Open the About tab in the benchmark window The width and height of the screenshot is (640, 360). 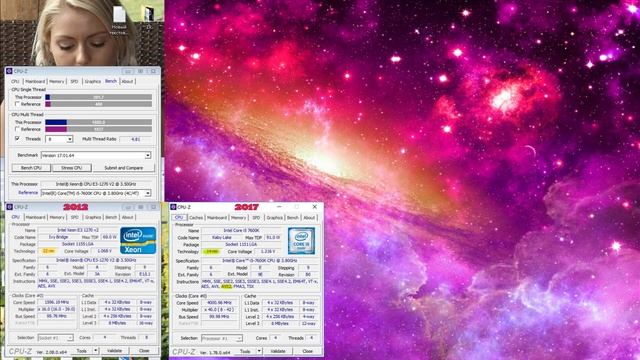(127, 82)
